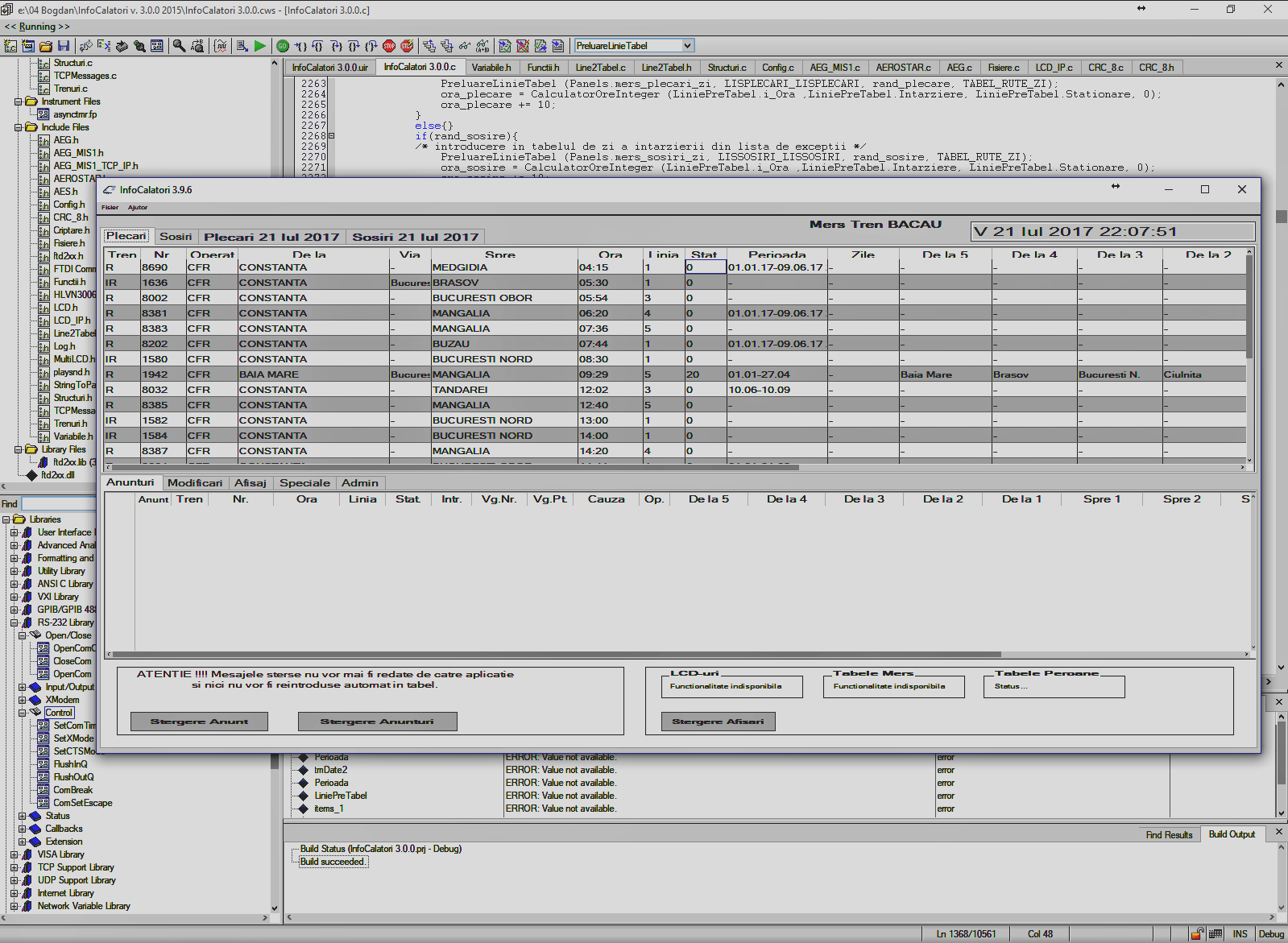Select the Trenuri.c source file

coord(70,89)
